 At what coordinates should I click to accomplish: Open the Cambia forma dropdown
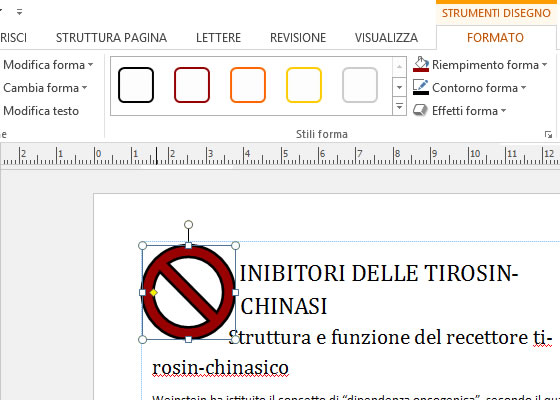(45, 88)
